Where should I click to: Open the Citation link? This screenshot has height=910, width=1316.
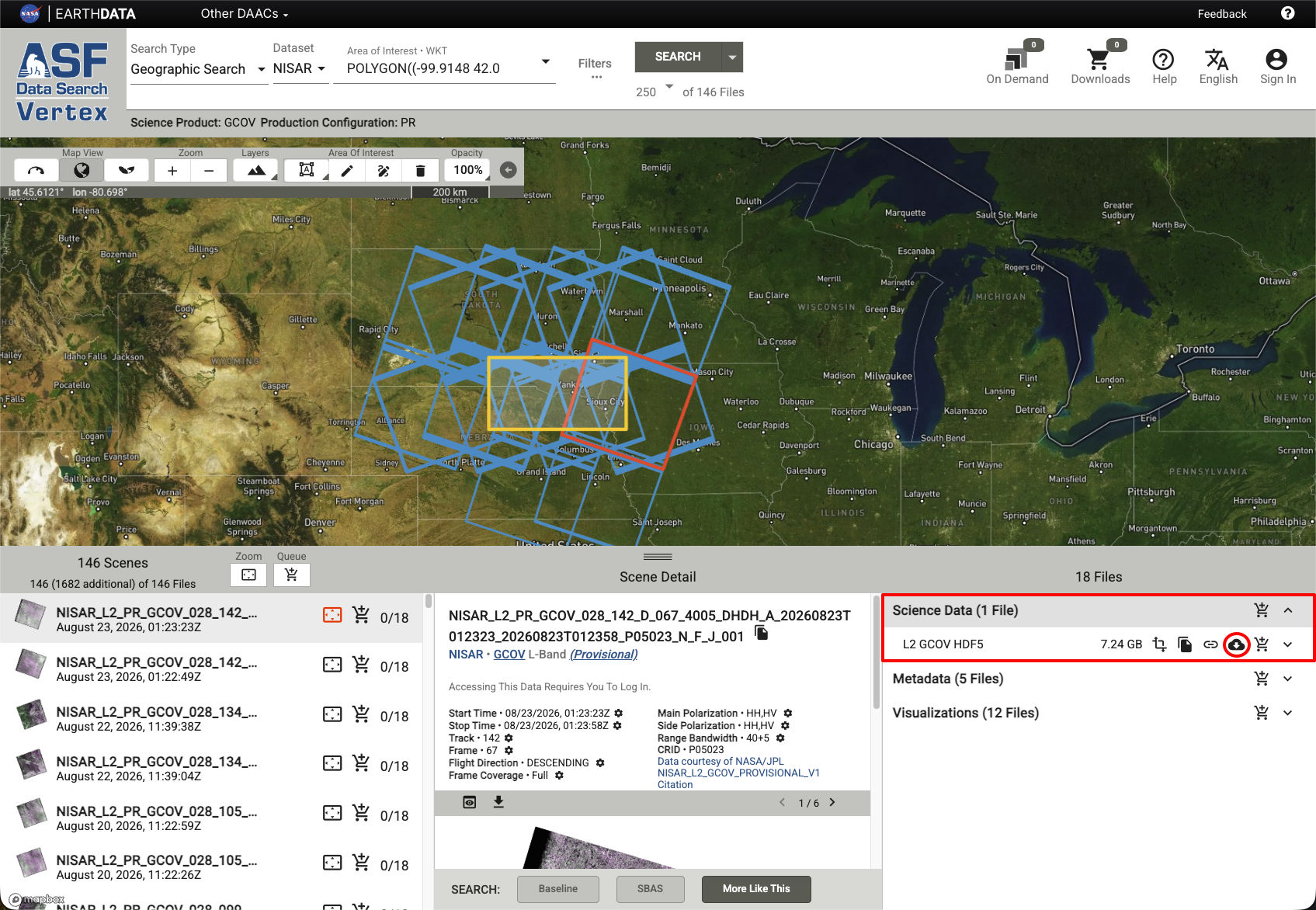[675, 785]
